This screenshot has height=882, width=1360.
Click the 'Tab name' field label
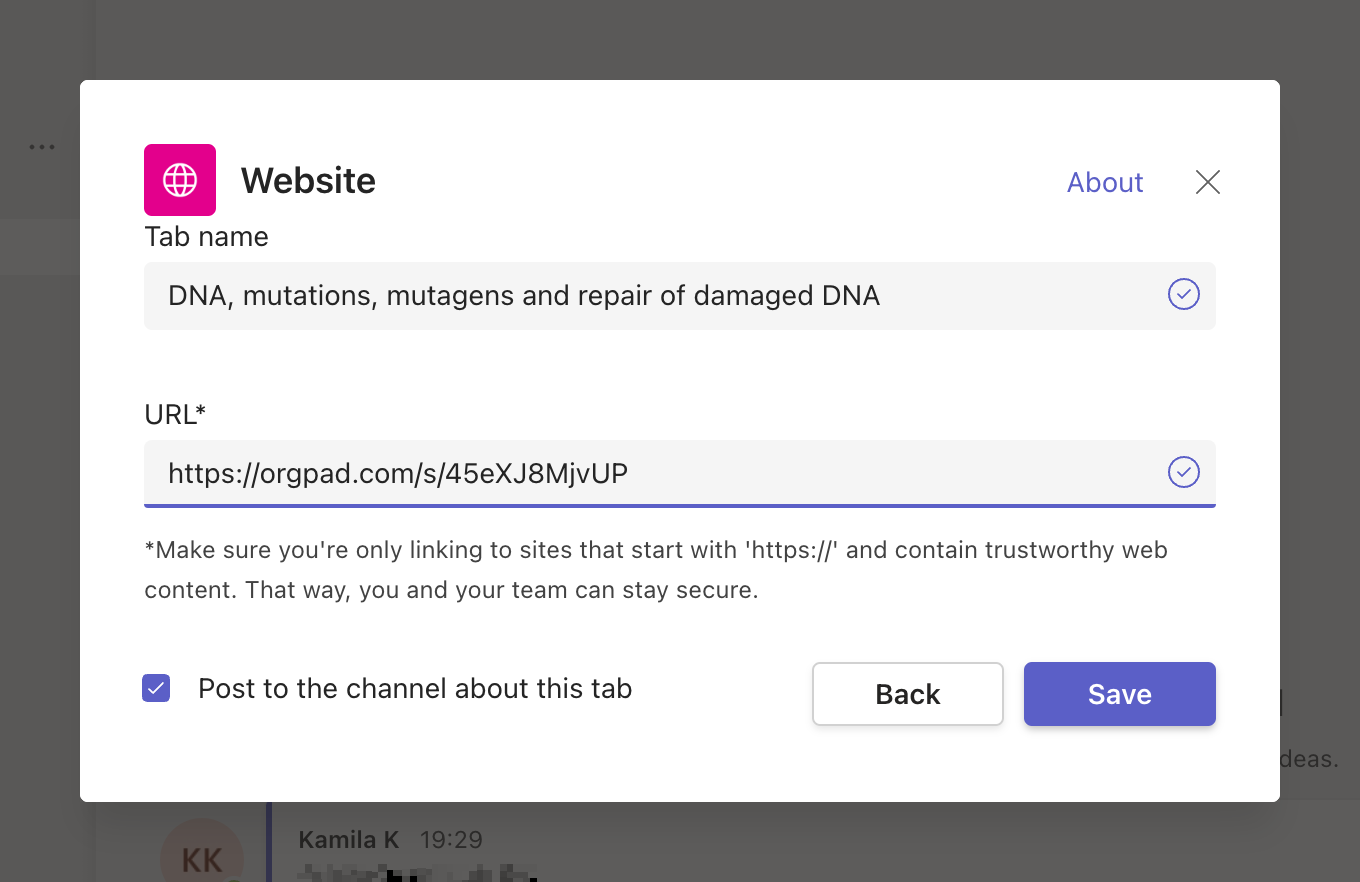tap(206, 237)
